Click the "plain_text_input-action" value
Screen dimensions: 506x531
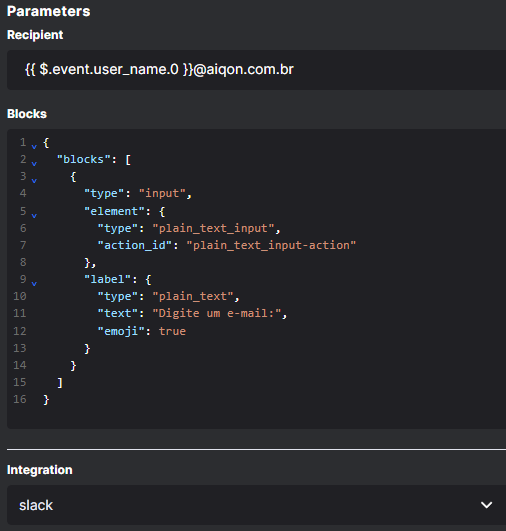click(x=271, y=245)
